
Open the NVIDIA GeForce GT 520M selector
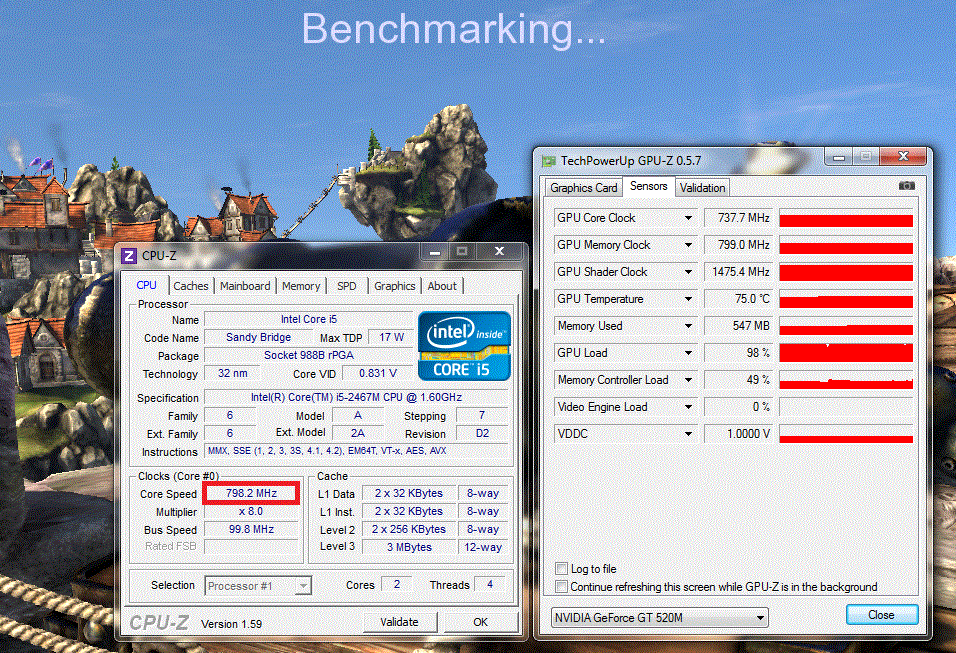[659, 618]
